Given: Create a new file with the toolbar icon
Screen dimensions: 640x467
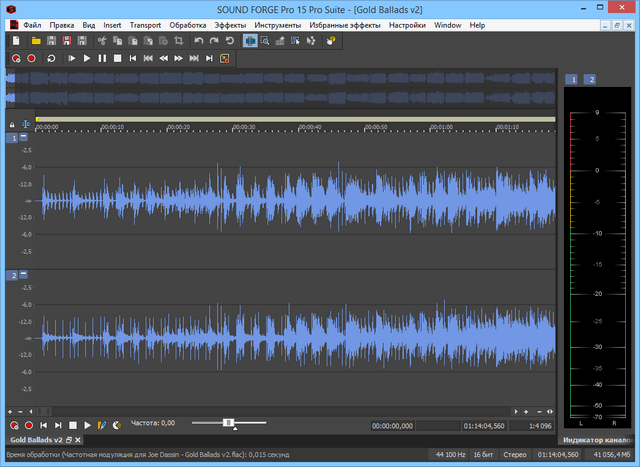Looking at the screenshot, I should click(x=17, y=41).
